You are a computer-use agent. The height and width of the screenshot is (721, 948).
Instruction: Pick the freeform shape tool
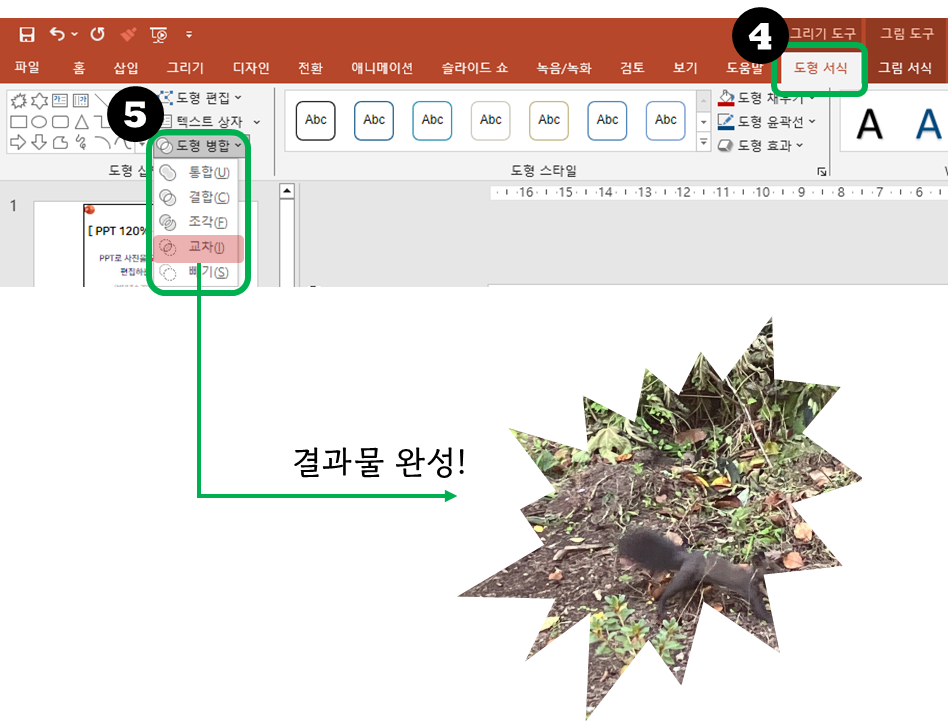click(x=60, y=143)
